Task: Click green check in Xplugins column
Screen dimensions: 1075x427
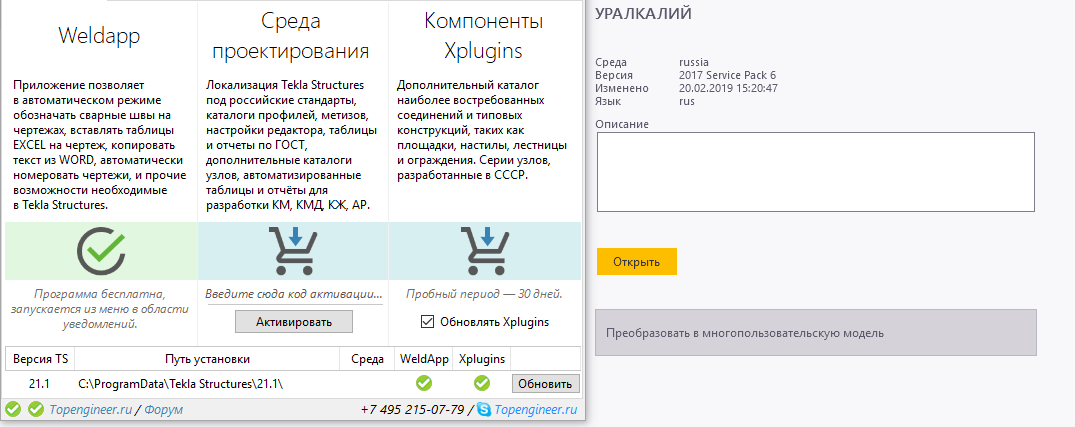Action: pyautogui.click(x=482, y=382)
